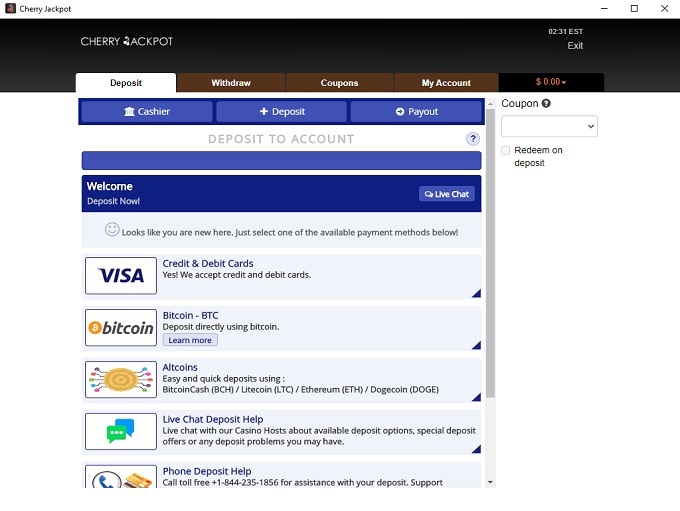Click the Live Chat Deposit Help bubble icon
Image resolution: width=680 pixels, height=511 pixels.
point(121,431)
